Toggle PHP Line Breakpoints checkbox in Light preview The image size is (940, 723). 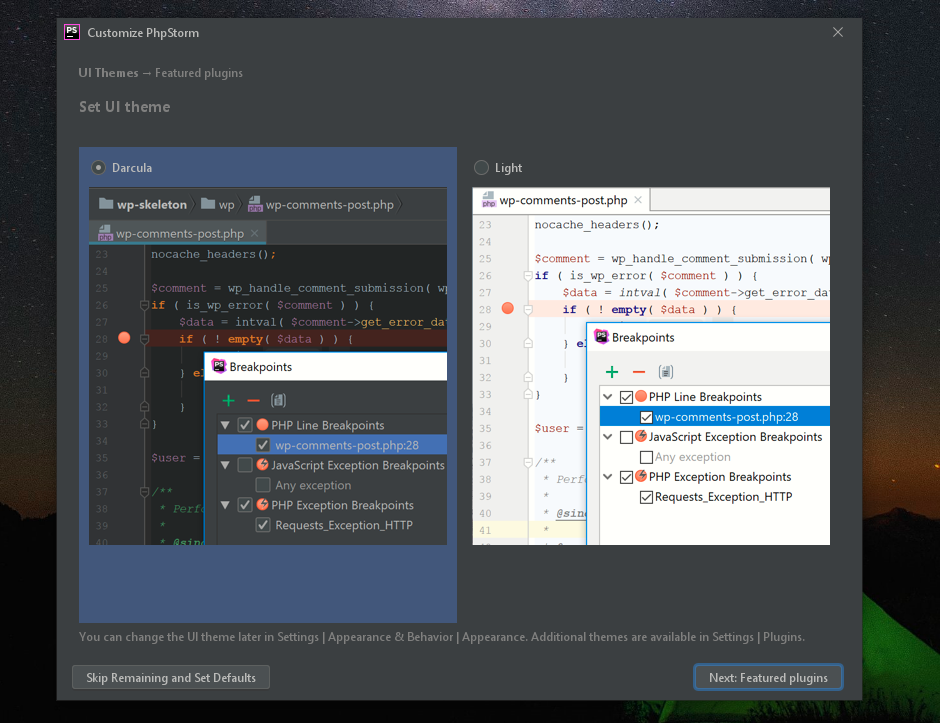626,397
